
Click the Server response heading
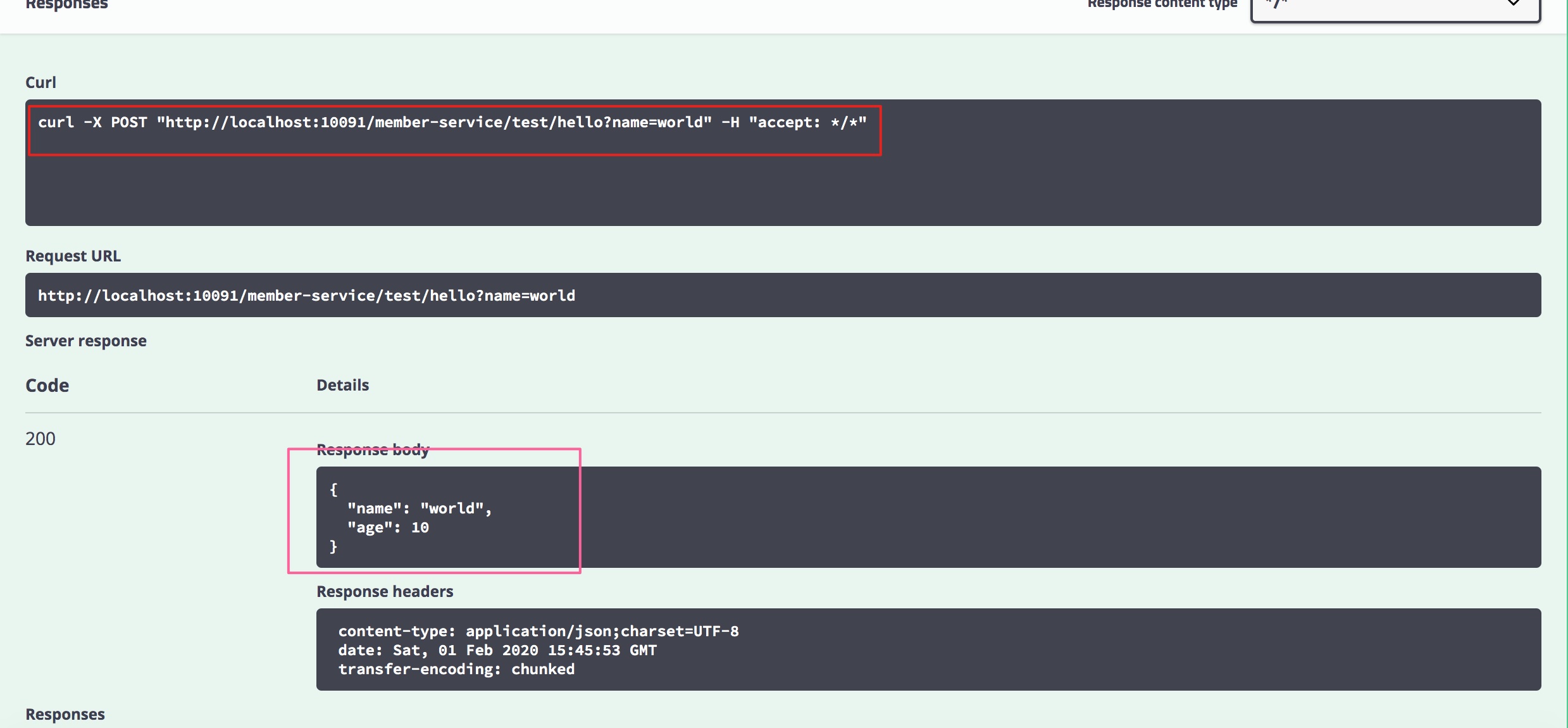(x=85, y=341)
